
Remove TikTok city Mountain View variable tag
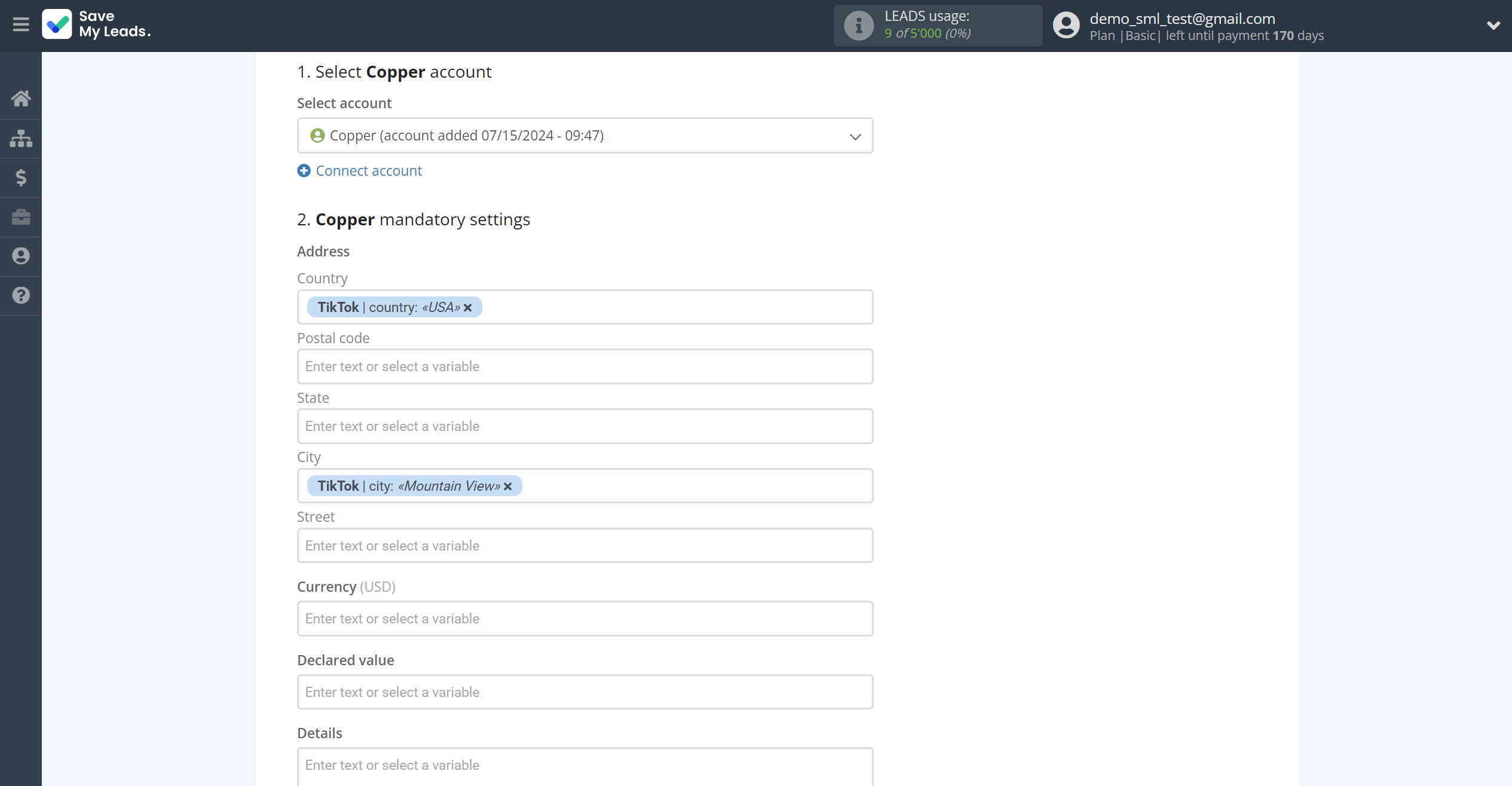pos(508,486)
